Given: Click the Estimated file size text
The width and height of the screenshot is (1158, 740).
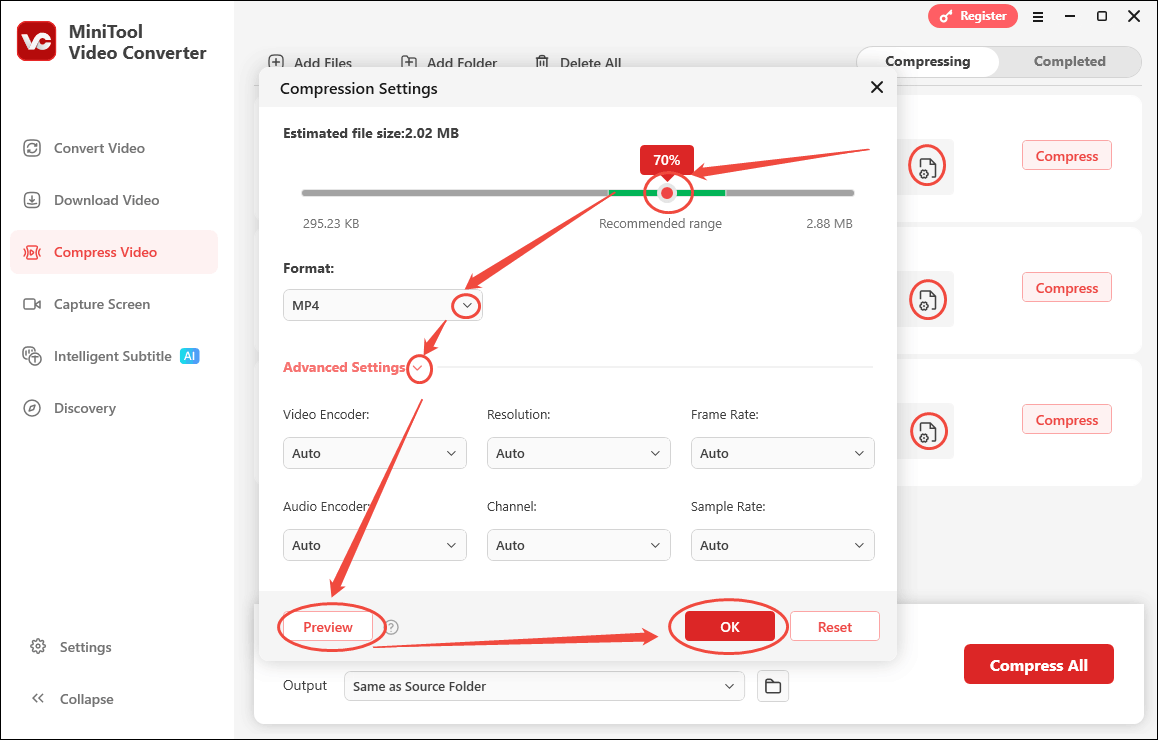Looking at the screenshot, I should click(371, 133).
